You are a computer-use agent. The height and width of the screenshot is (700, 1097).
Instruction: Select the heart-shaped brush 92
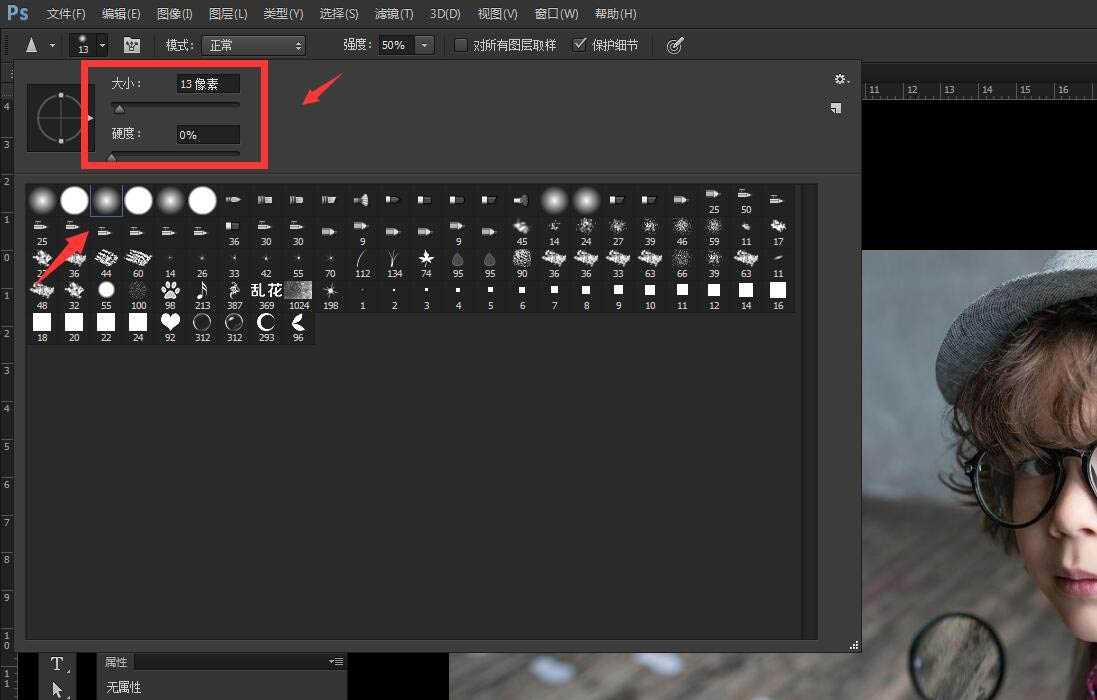click(170, 328)
